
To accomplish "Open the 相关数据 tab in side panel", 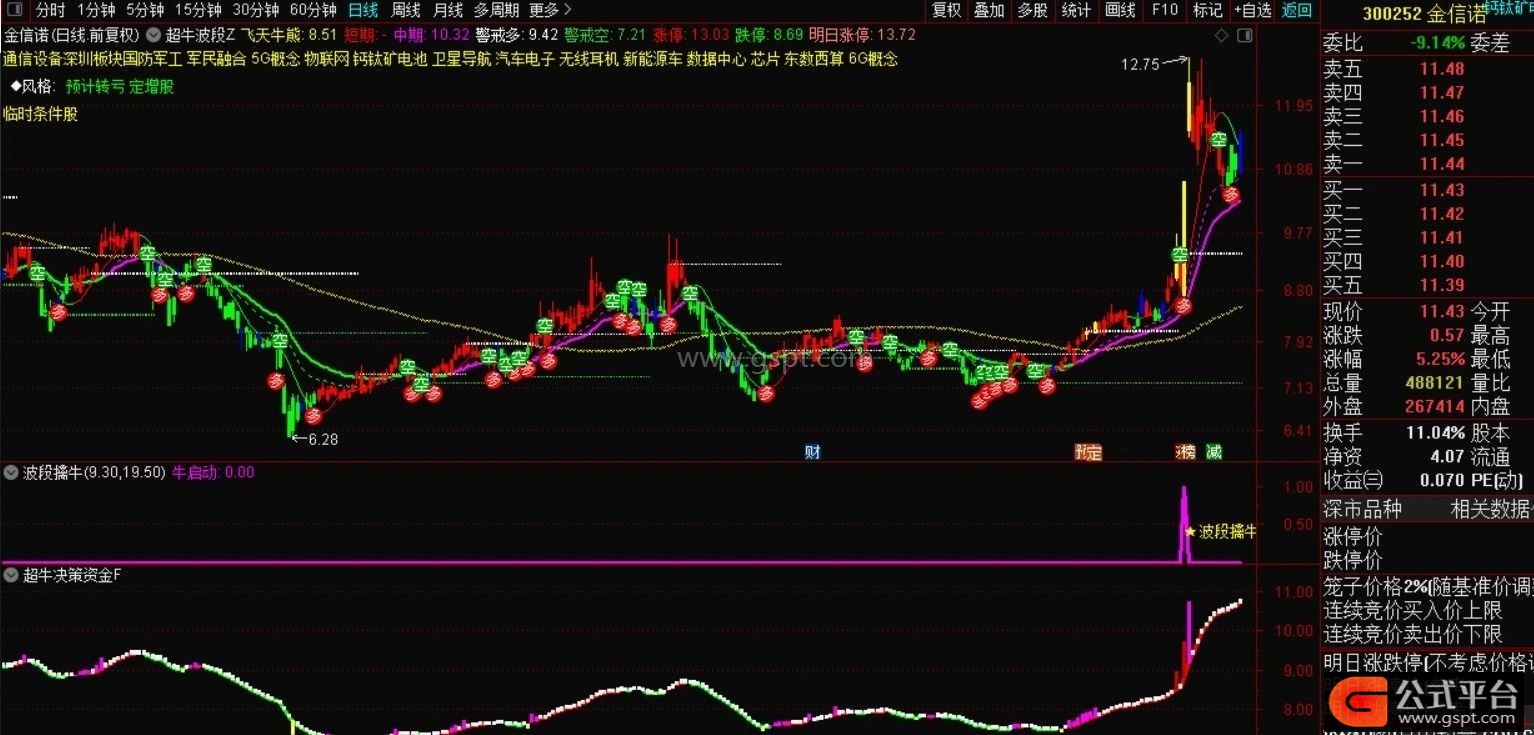I will click(x=1490, y=509).
